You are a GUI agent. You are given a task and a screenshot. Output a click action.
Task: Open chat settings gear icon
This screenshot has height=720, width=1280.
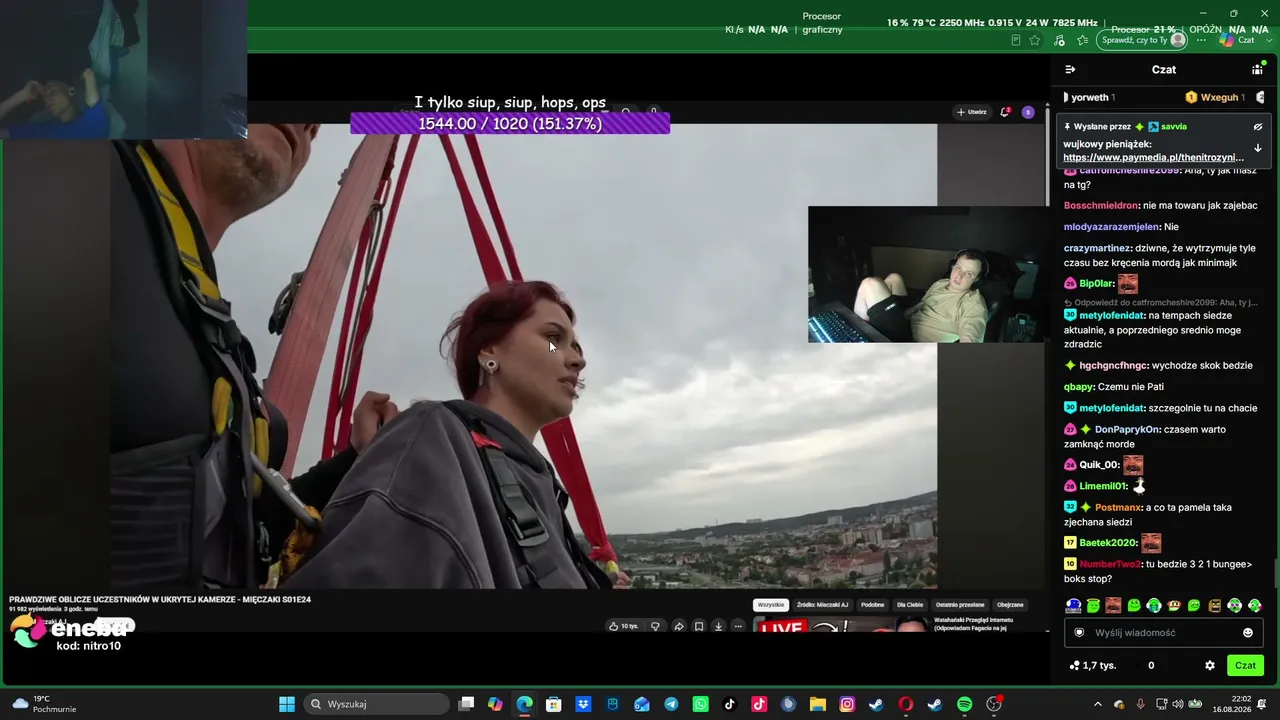[1210, 665]
